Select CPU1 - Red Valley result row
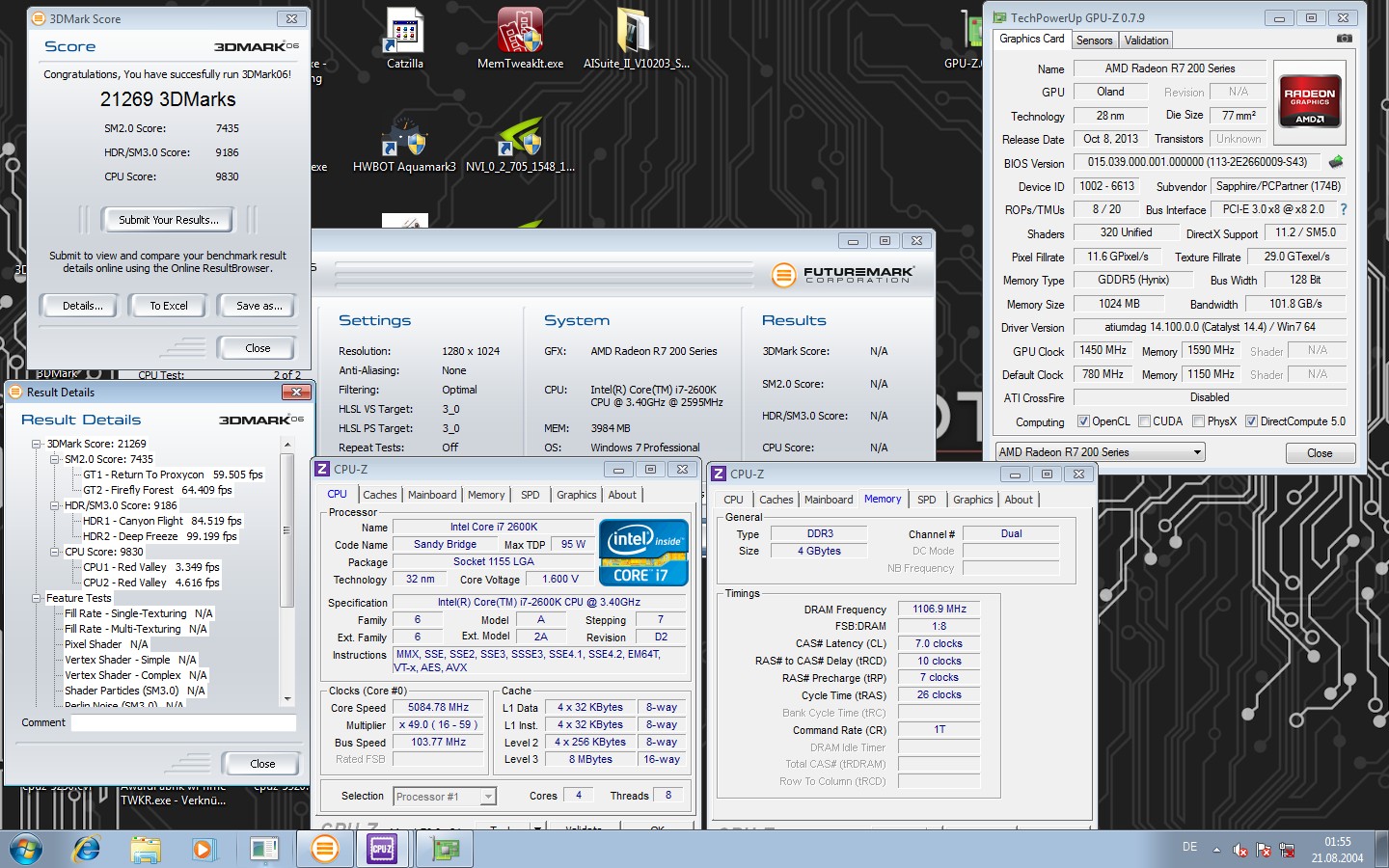This screenshot has height=868, width=1389. tap(150, 567)
